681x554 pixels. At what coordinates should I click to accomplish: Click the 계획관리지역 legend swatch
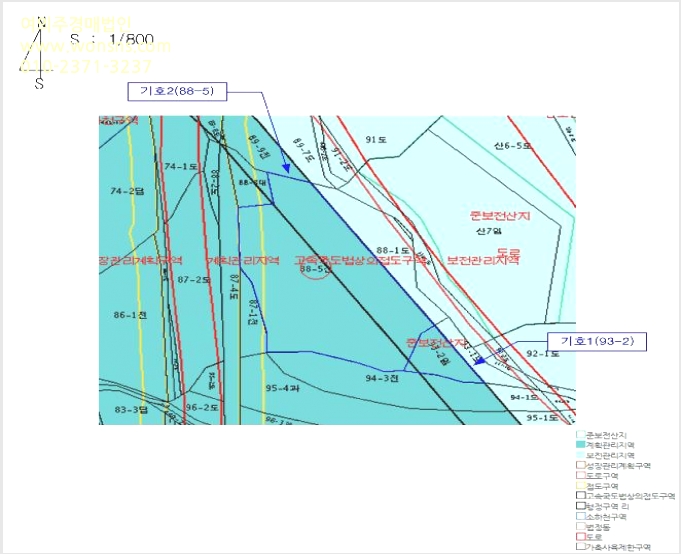tap(581, 445)
